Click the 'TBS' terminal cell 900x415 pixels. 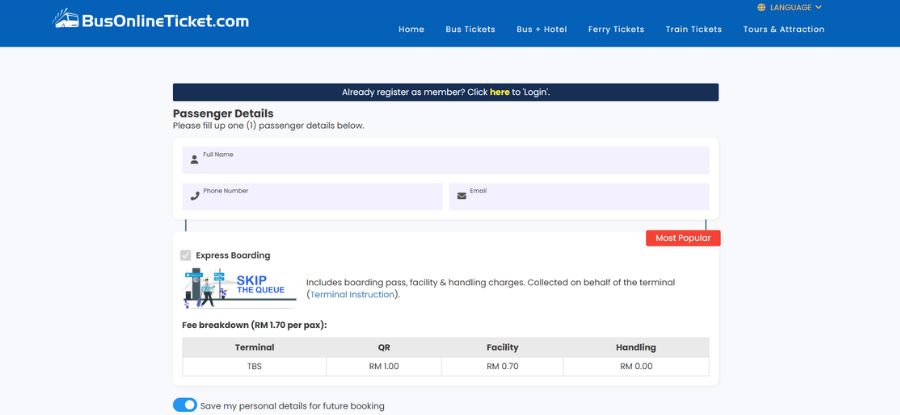tap(254, 366)
